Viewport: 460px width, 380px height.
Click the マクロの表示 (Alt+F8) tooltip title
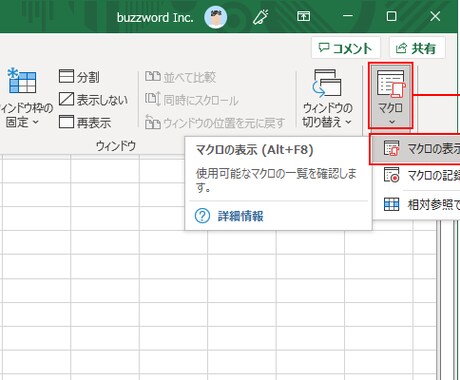255,150
